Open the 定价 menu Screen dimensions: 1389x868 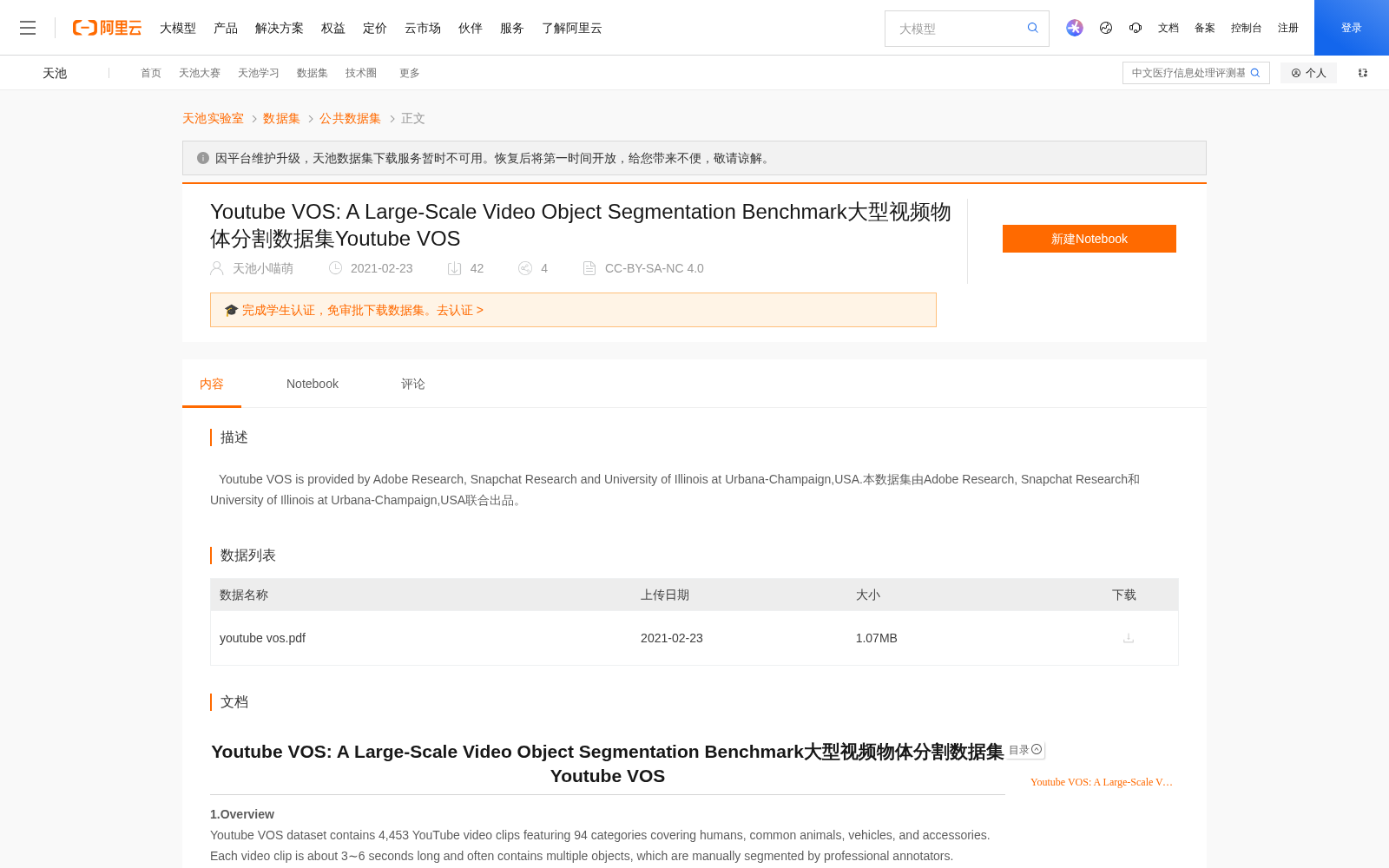pos(375,28)
